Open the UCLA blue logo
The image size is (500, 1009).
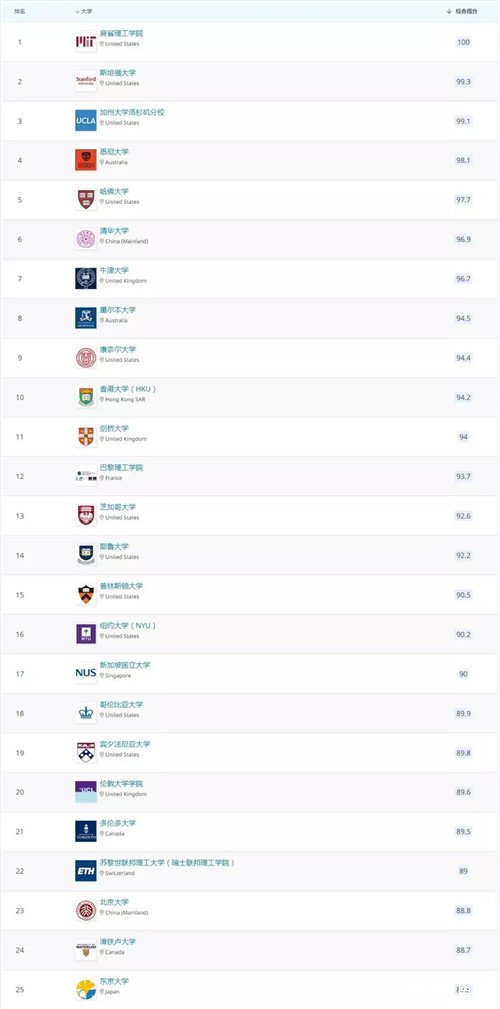click(x=86, y=120)
